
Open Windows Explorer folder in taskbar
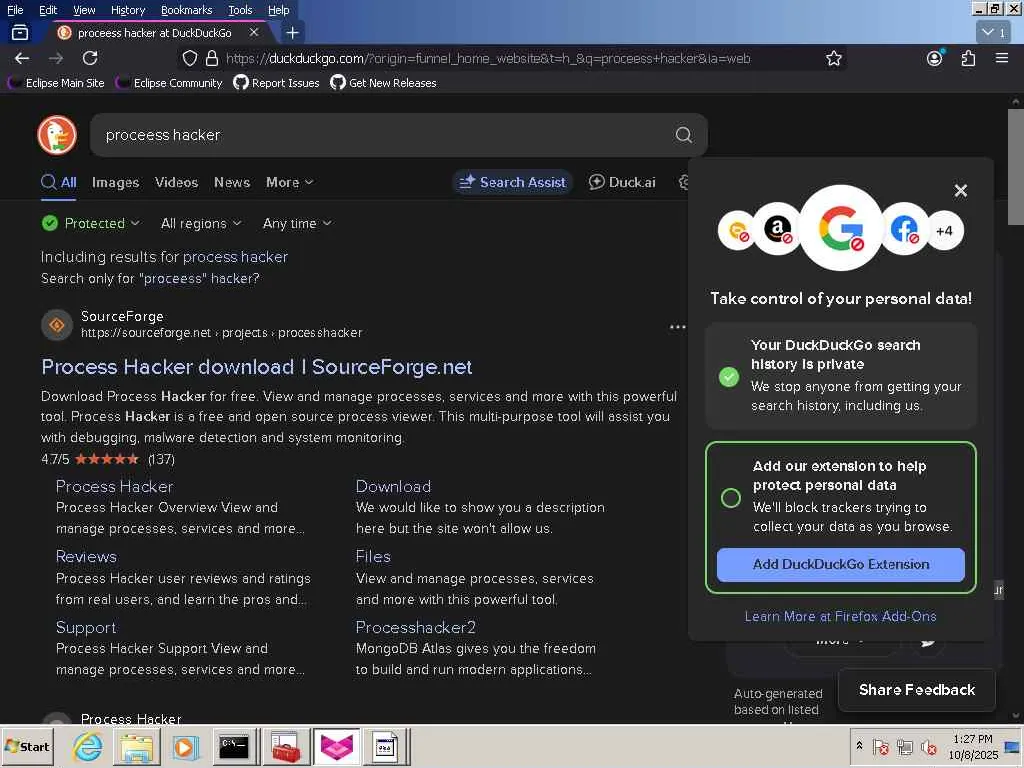click(x=136, y=746)
